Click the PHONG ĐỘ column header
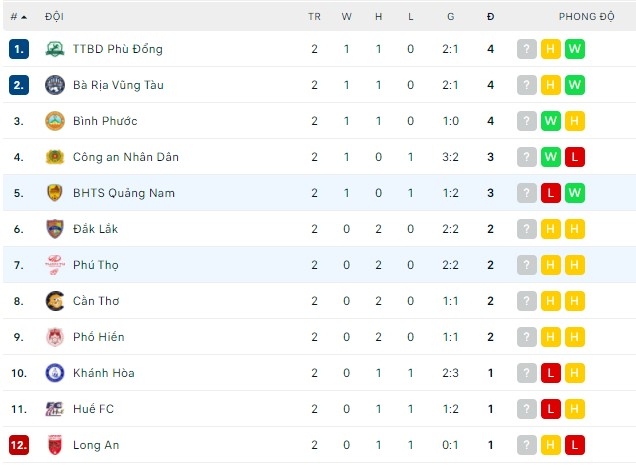This screenshot has height=465, width=636. [x=586, y=17]
